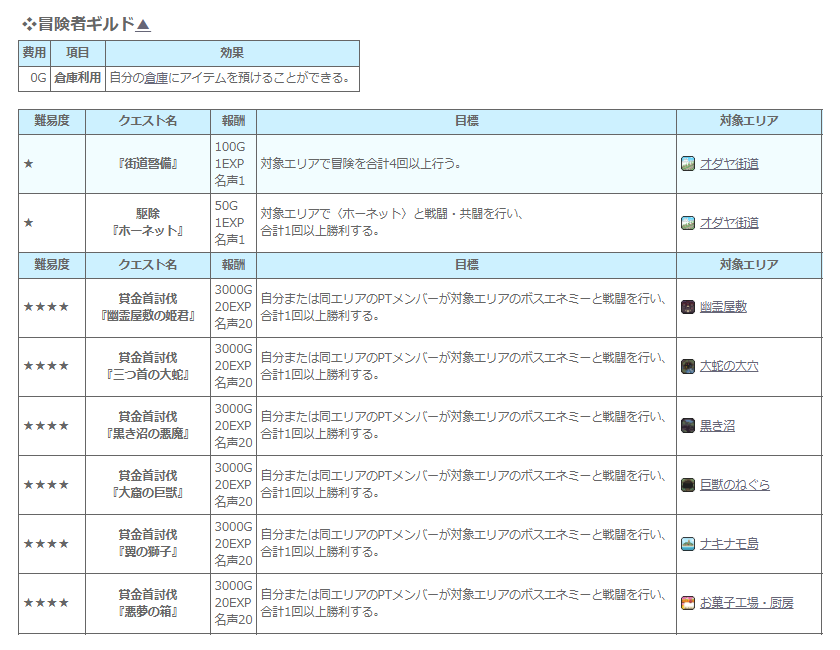Open オダヤ街道 link in 街道警備 row
This screenshot has height=650, width=840.
pyautogui.click(x=729, y=164)
